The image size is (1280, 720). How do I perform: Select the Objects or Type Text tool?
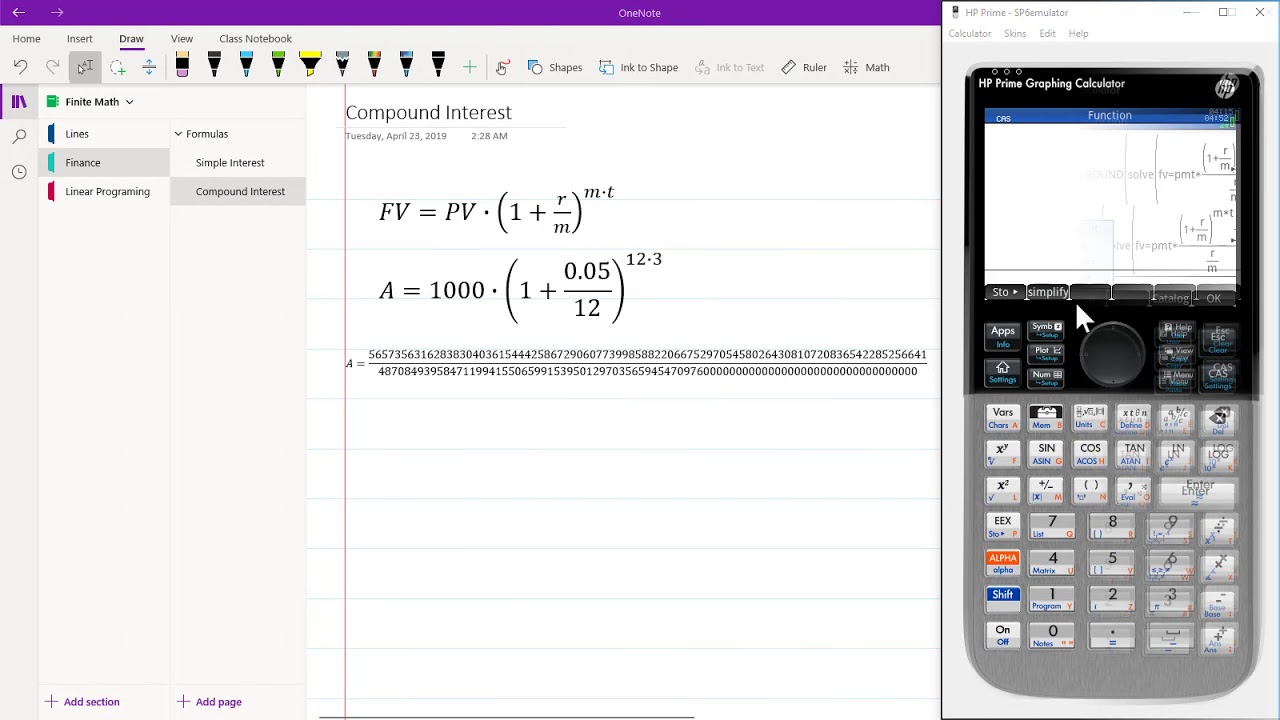(85, 67)
